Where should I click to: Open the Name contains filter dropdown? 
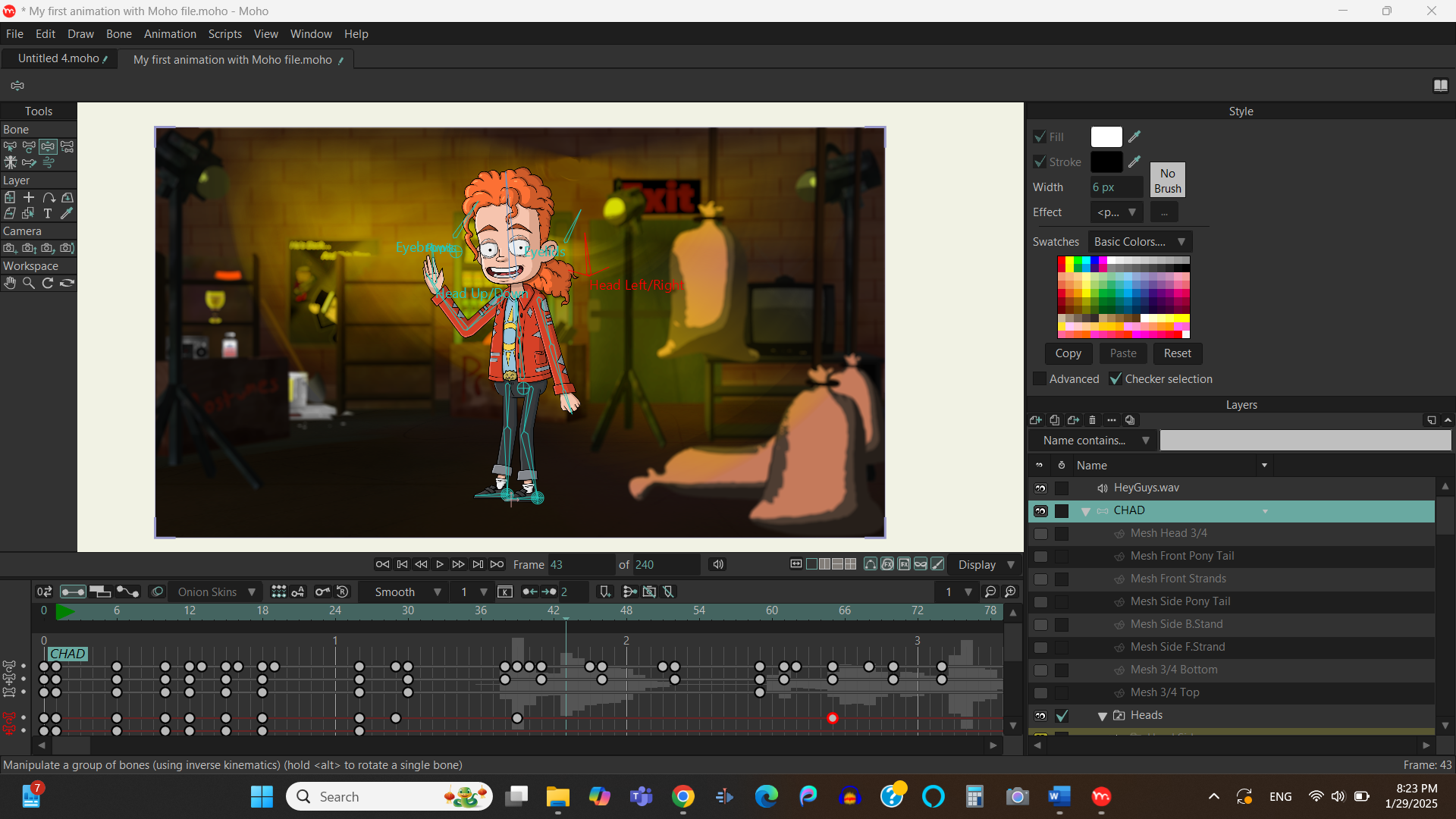coord(1092,441)
